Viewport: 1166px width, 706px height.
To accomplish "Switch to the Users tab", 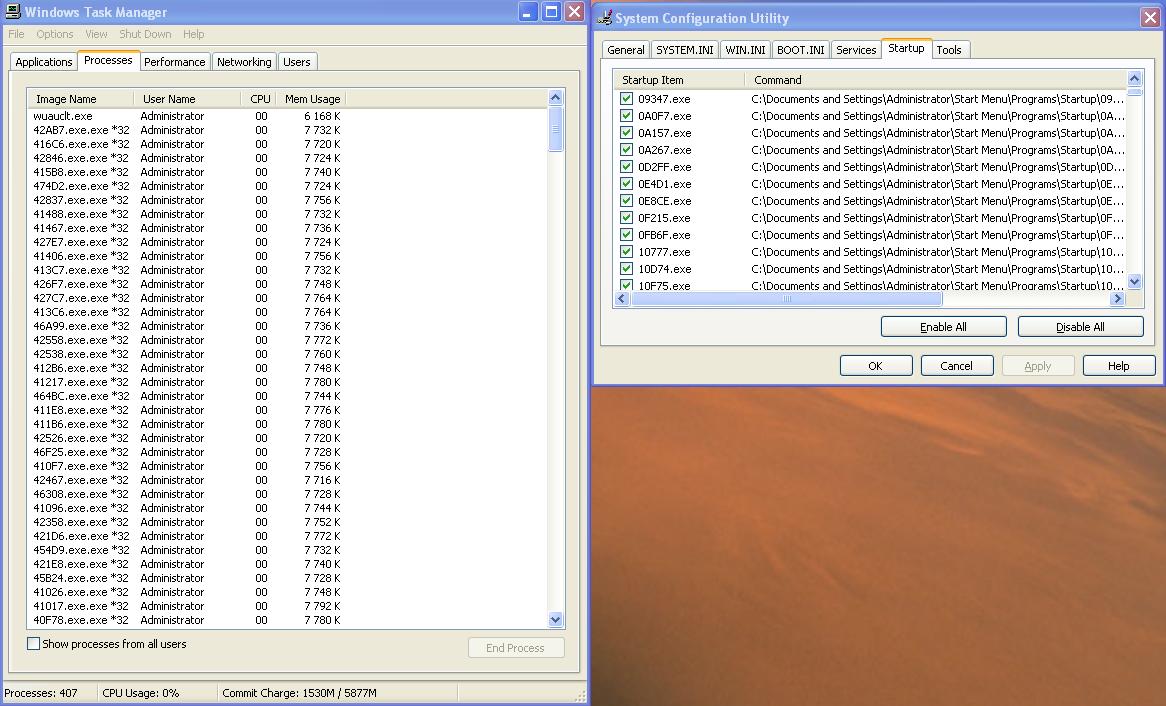I will click(x=297, y=62).
